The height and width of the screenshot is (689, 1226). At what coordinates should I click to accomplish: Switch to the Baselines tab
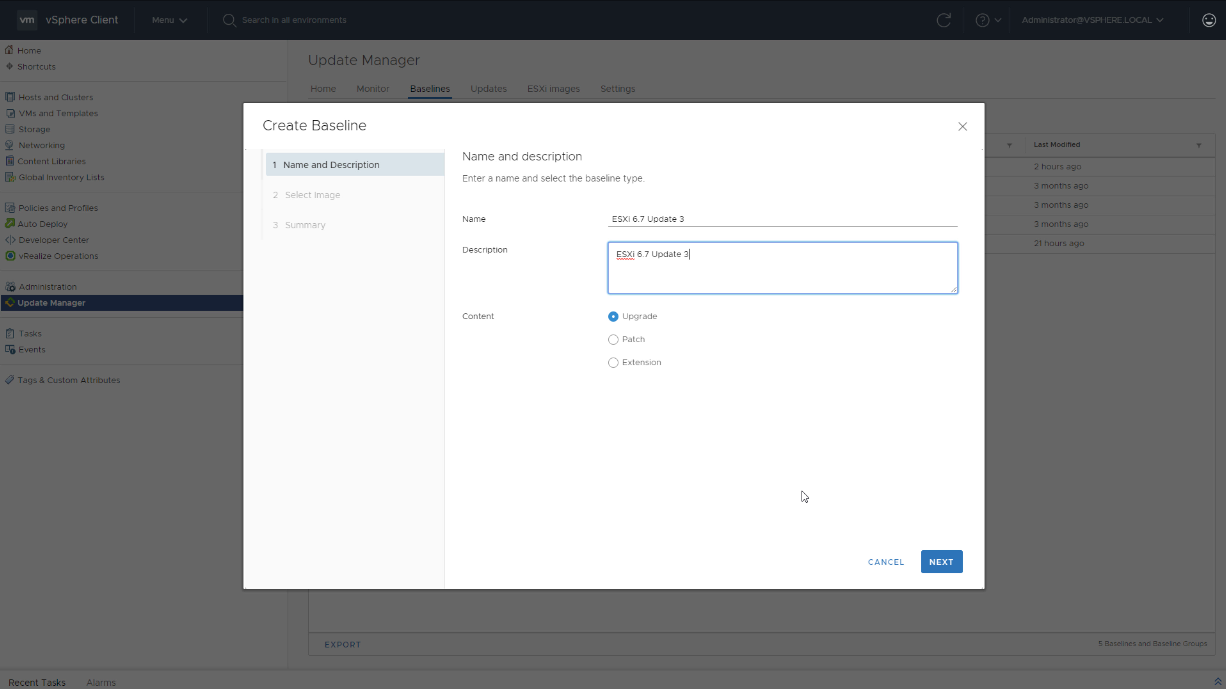click(x=430, y=89)
